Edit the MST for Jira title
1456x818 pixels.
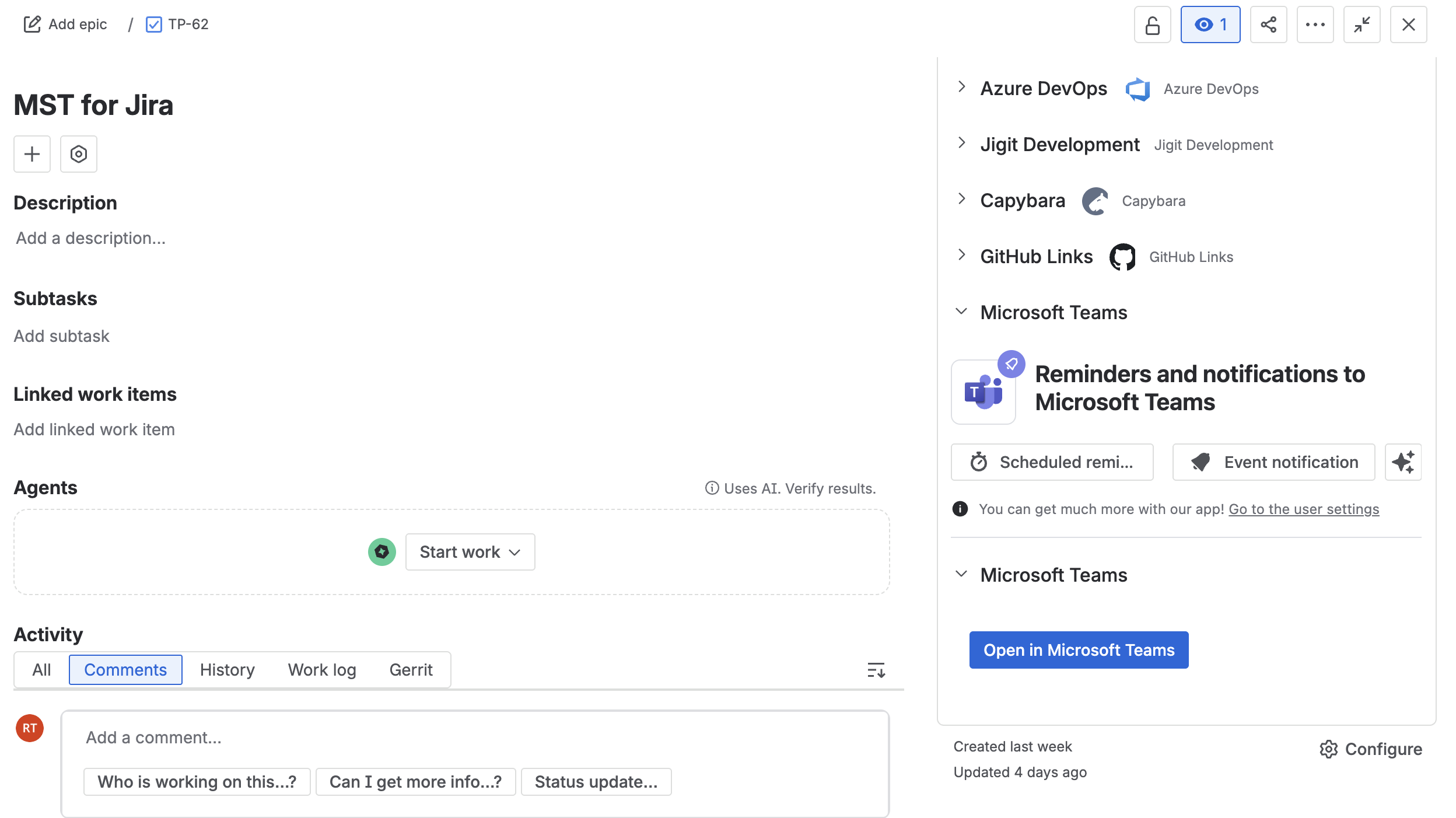93,105
